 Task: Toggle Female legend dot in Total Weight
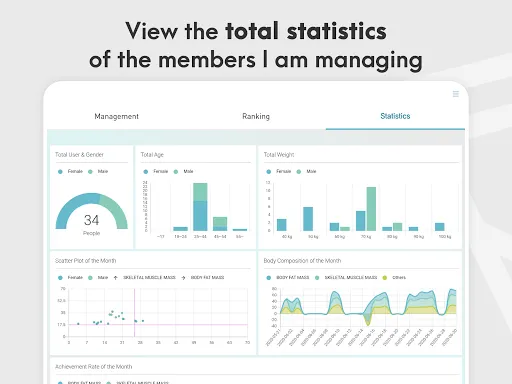269,172
